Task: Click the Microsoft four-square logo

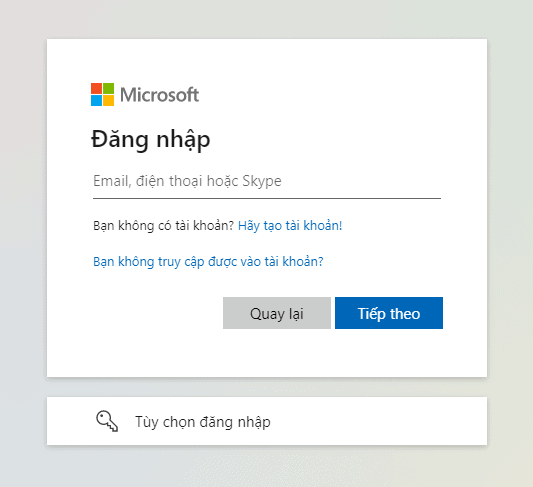Action: 102,94
